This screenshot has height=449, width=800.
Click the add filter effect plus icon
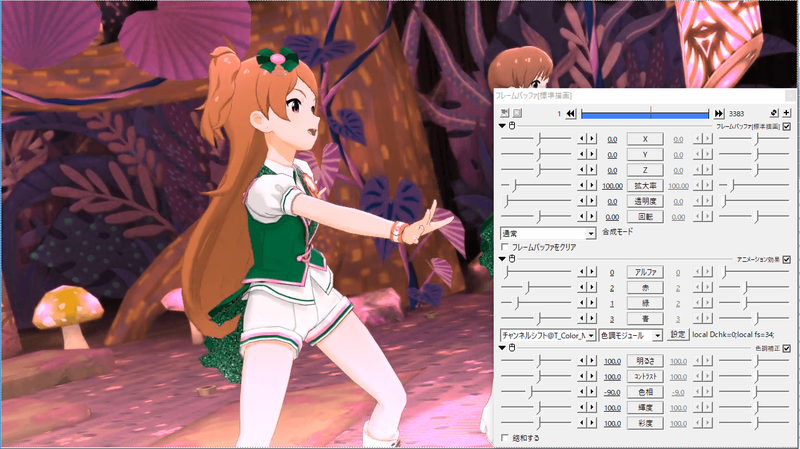pyautogui.click(x=786, y=113)
